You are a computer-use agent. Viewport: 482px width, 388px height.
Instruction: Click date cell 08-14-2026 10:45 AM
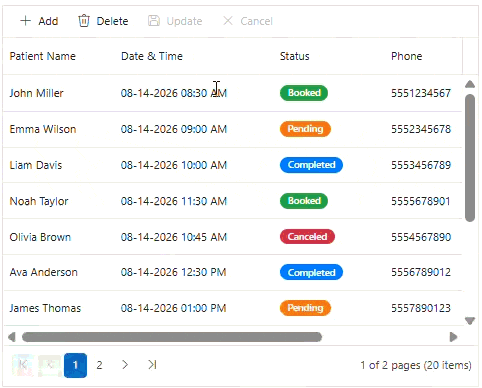[174, 237]
